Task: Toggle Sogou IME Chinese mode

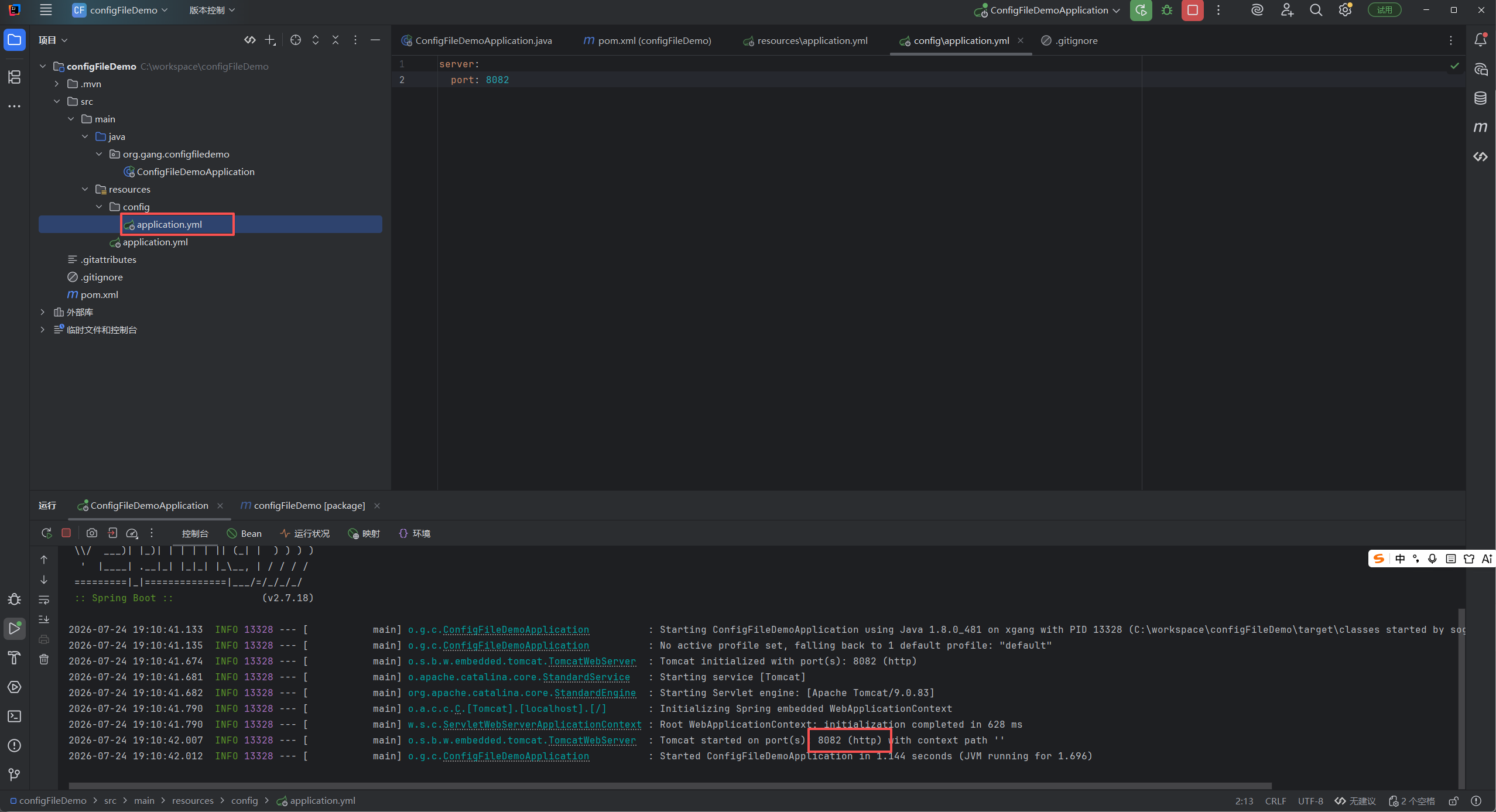Action: (x=1399, y=559)
